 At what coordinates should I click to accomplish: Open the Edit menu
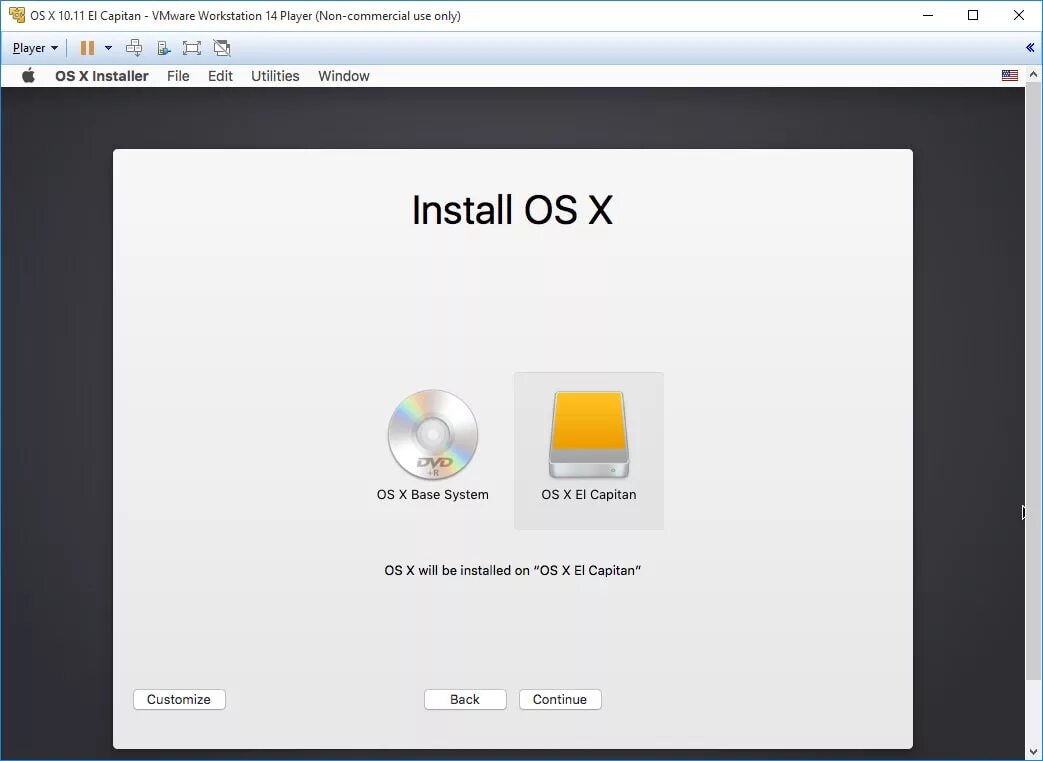click(220, 76)
